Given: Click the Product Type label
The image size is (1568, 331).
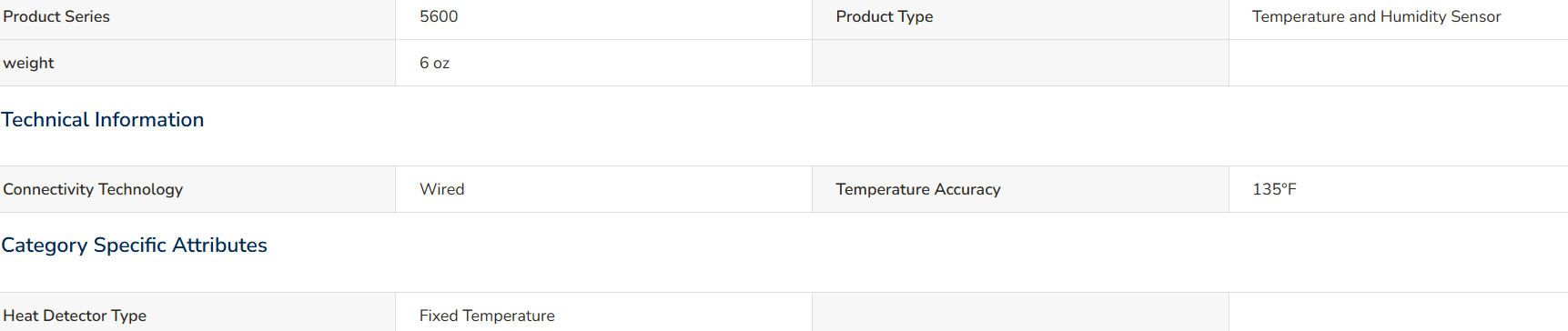Looking at the screenshot, I should click(x=885, y=16).
